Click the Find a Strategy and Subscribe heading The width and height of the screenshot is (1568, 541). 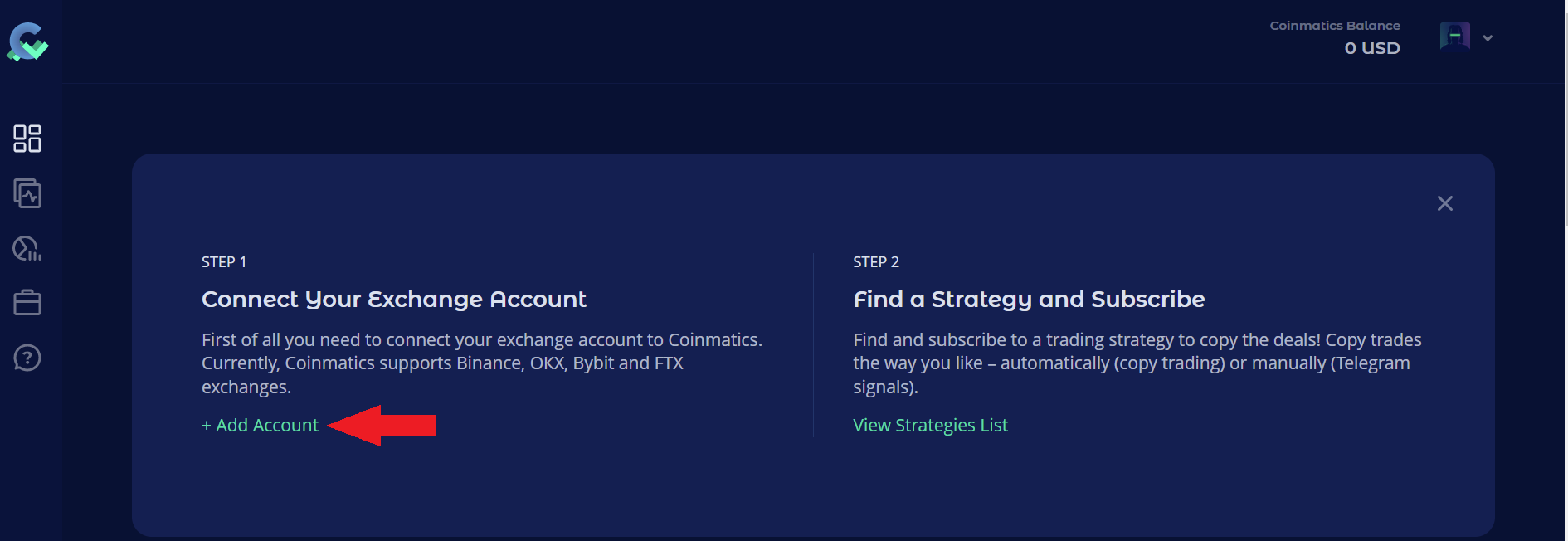click(x=1029, y=300)
